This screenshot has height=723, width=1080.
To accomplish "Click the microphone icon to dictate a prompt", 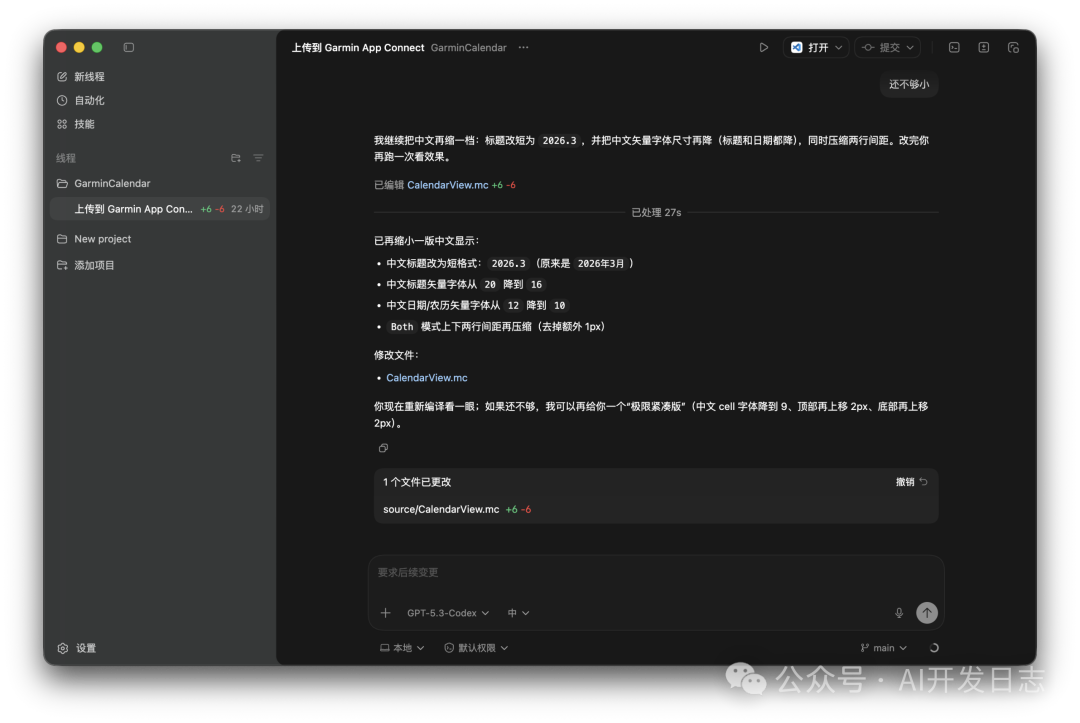I will coord(898,612).
